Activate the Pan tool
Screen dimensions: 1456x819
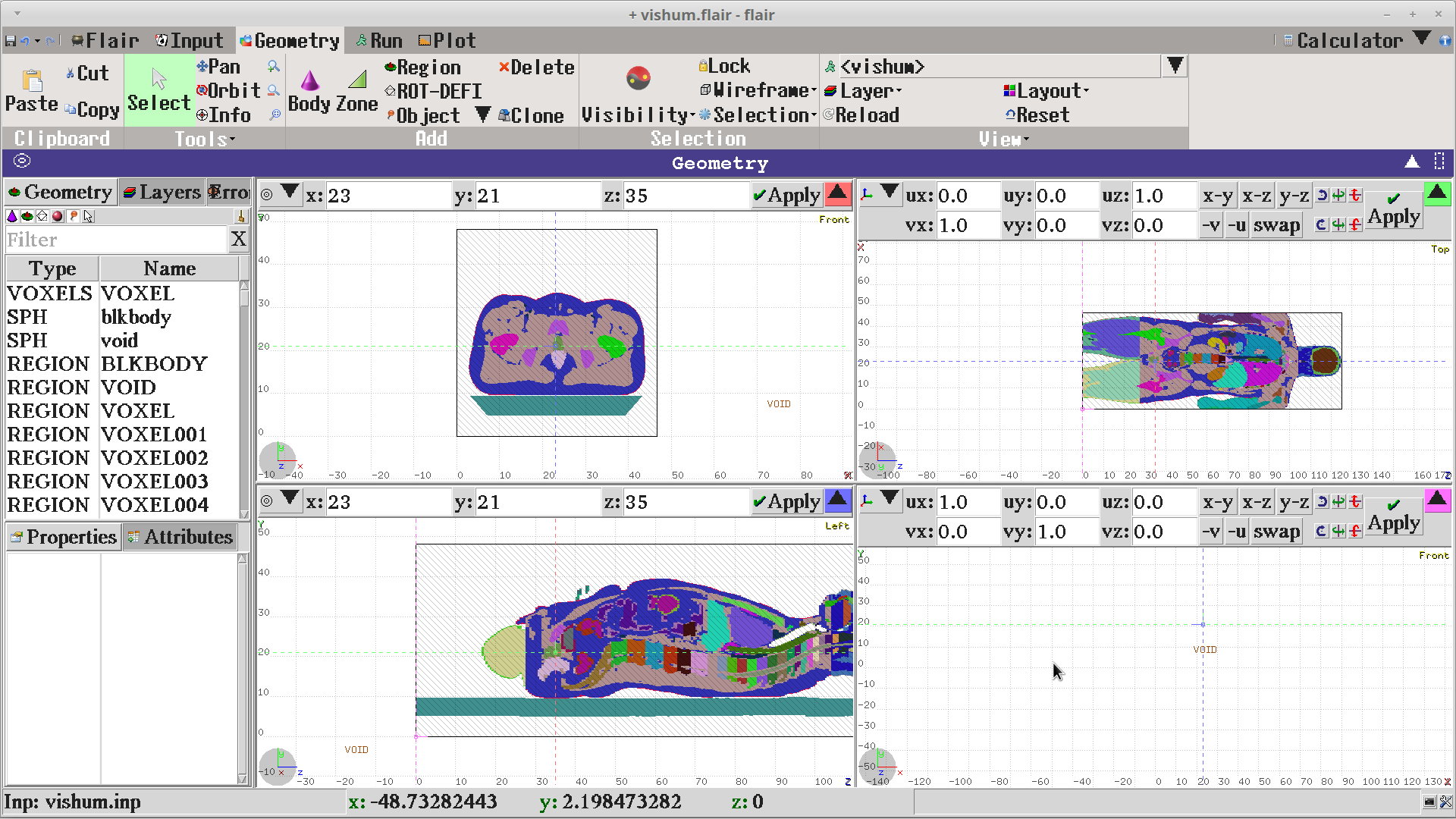[218, 67]
